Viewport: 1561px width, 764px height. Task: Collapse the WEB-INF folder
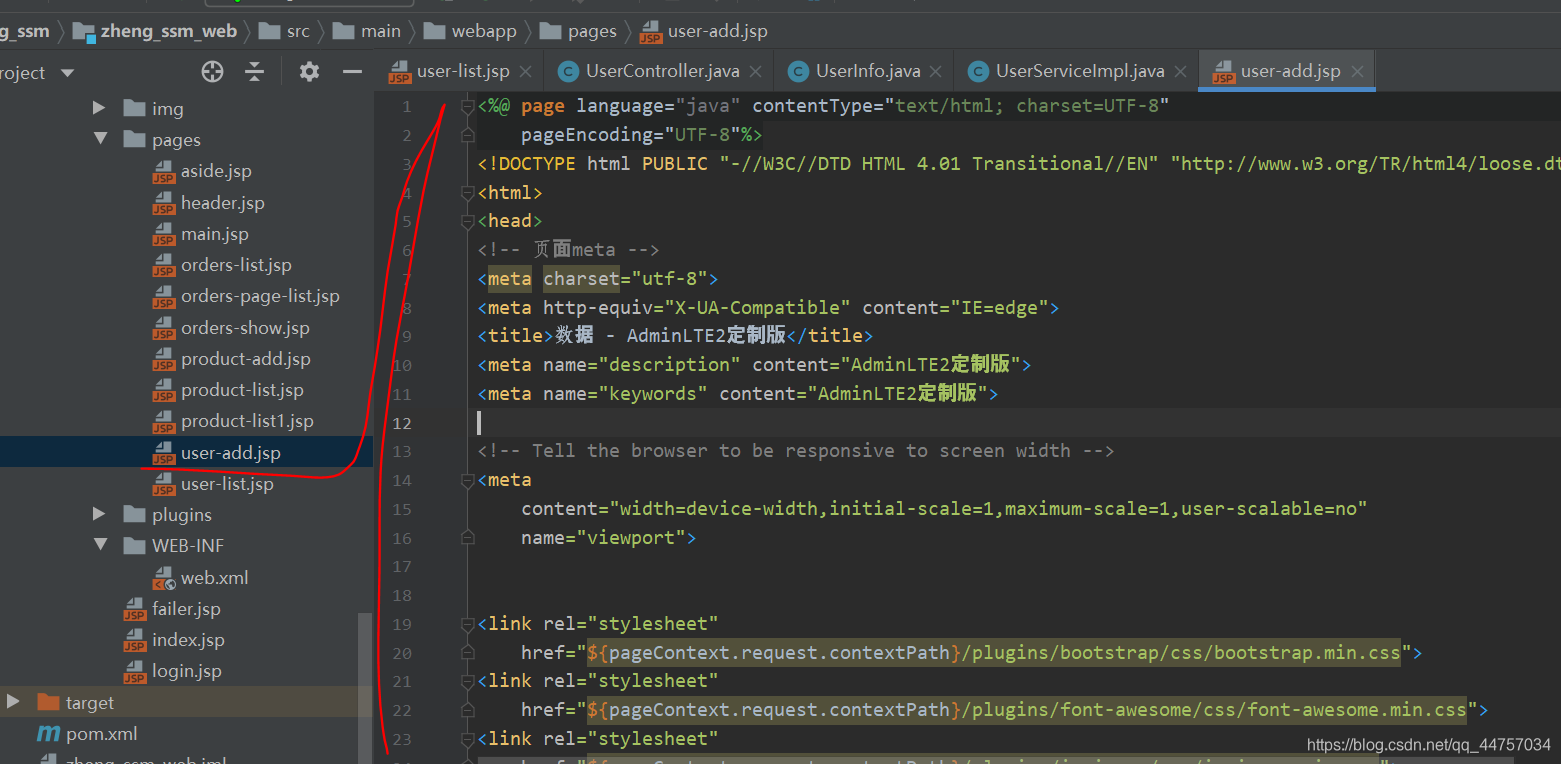pyautogui.click(x=100, y=545)
